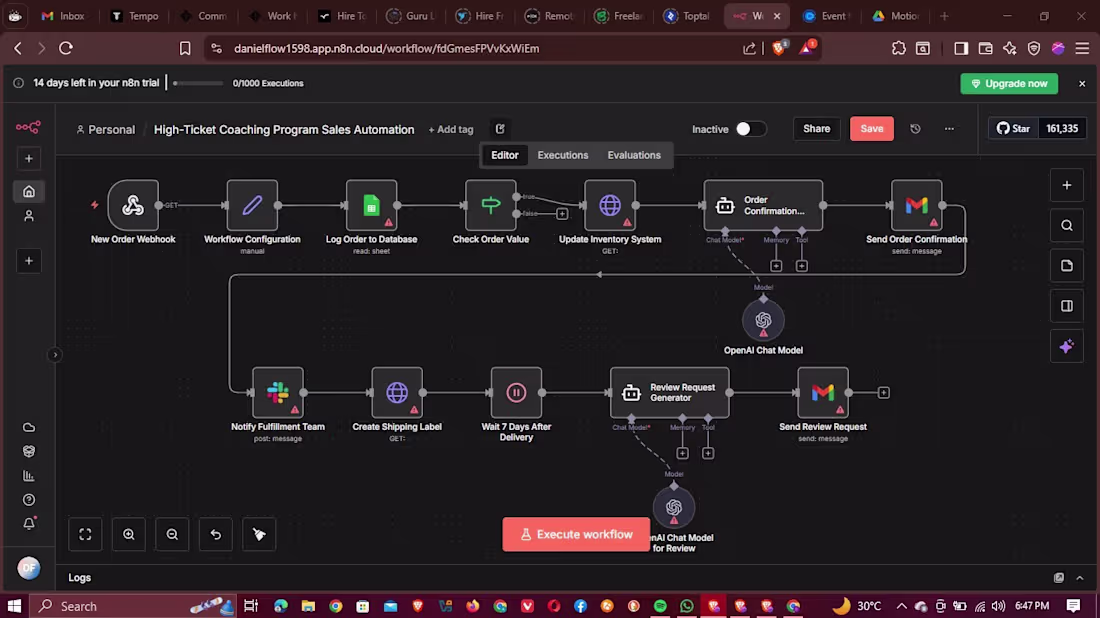Click the tidy up nodes icon
The width and height of the screenshot is (1100, 618).
[259, 535]
